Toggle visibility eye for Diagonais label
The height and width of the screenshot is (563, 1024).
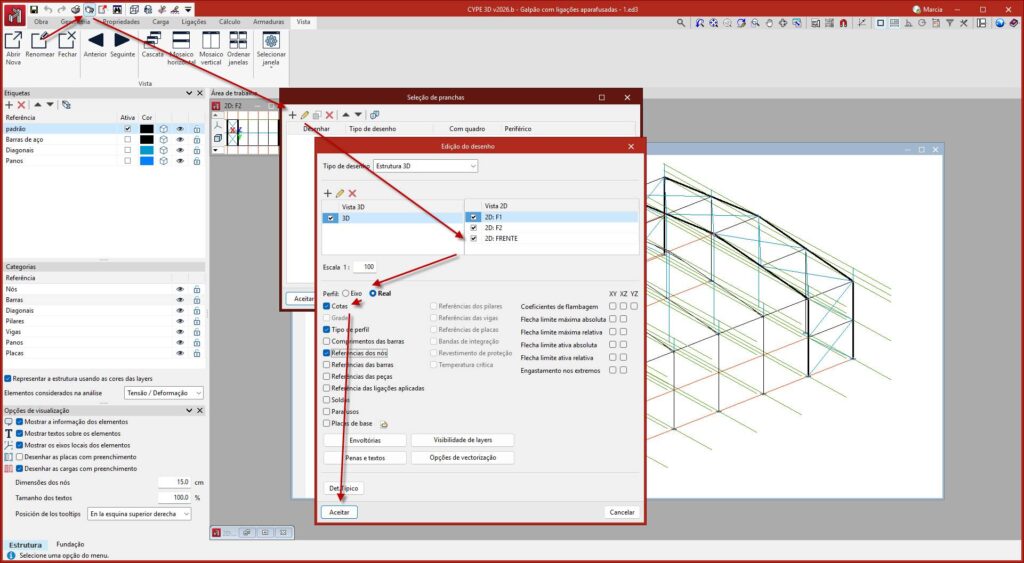pyautogui.click(x=181, y=150)
